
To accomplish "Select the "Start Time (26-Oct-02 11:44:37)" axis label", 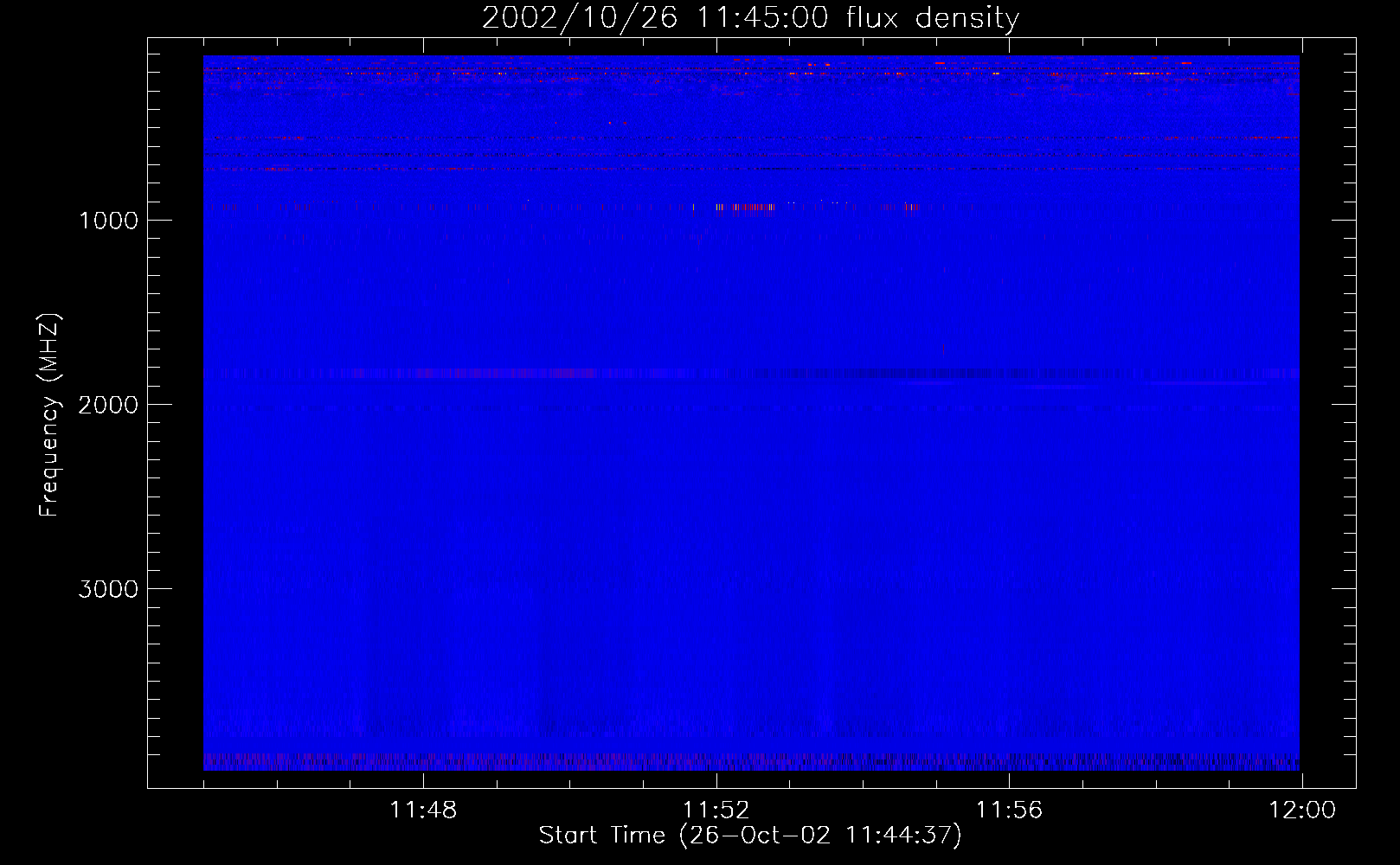I will pos(750,836).
